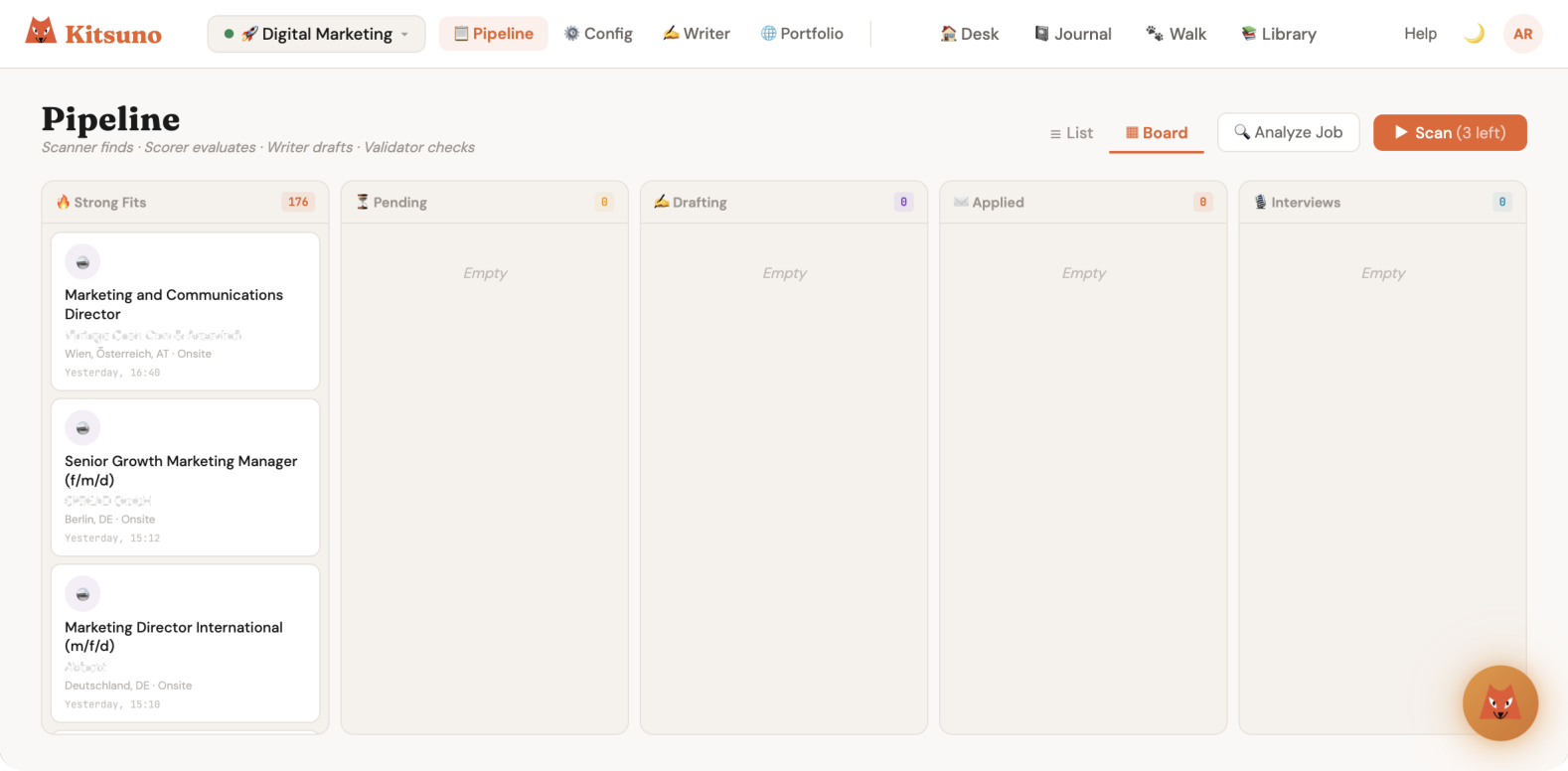Click the Applied column count badge
This screenshot has width=1568, height=771.
tap(1202, 202)
